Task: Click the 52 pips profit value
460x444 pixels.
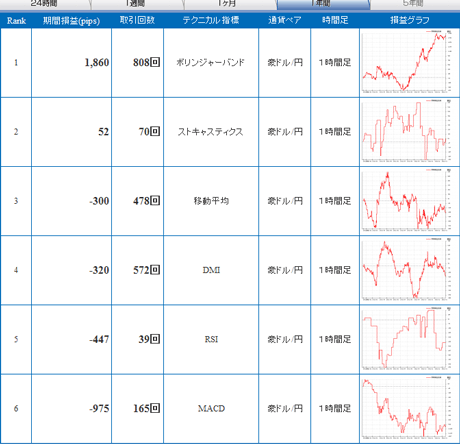Action: pyautogui.click(x=104, y=132)
